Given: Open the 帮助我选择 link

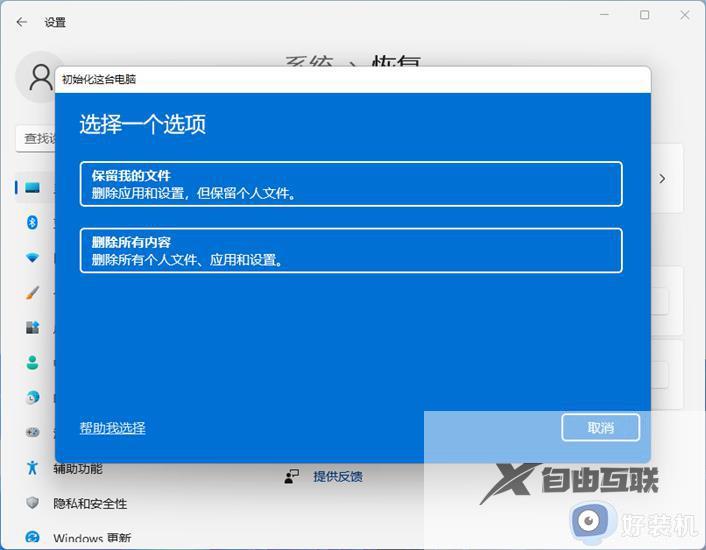Looking at the screenshot, I should tap(113, 428).
